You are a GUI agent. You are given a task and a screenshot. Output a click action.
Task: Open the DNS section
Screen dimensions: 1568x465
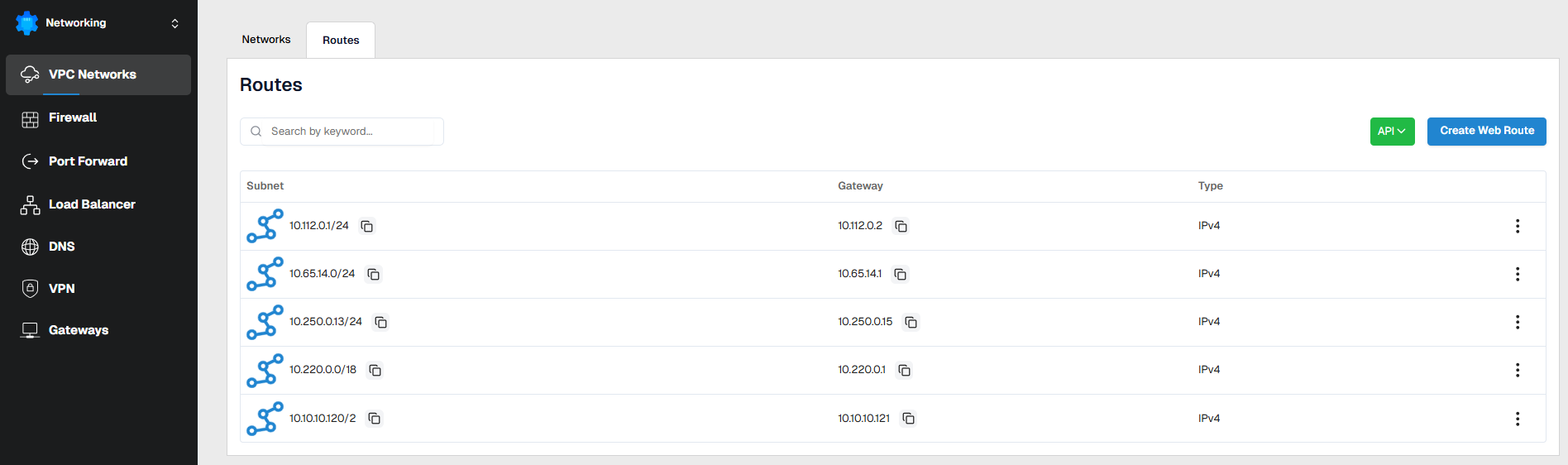pos(61,247)
